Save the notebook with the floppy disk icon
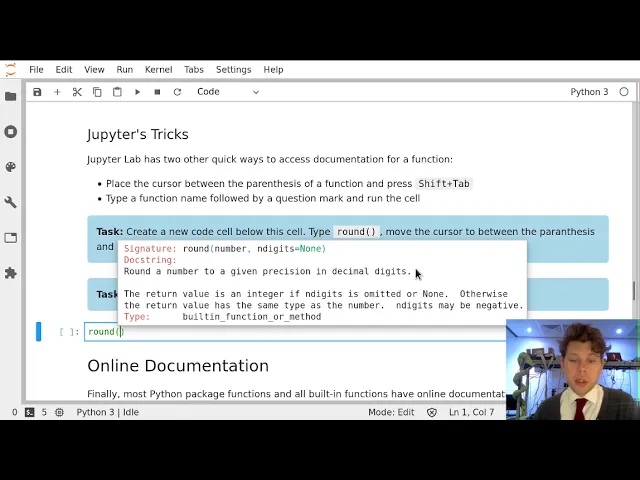Image resolution: width=640 pixels, height=480 pixels. coord(37,92)
